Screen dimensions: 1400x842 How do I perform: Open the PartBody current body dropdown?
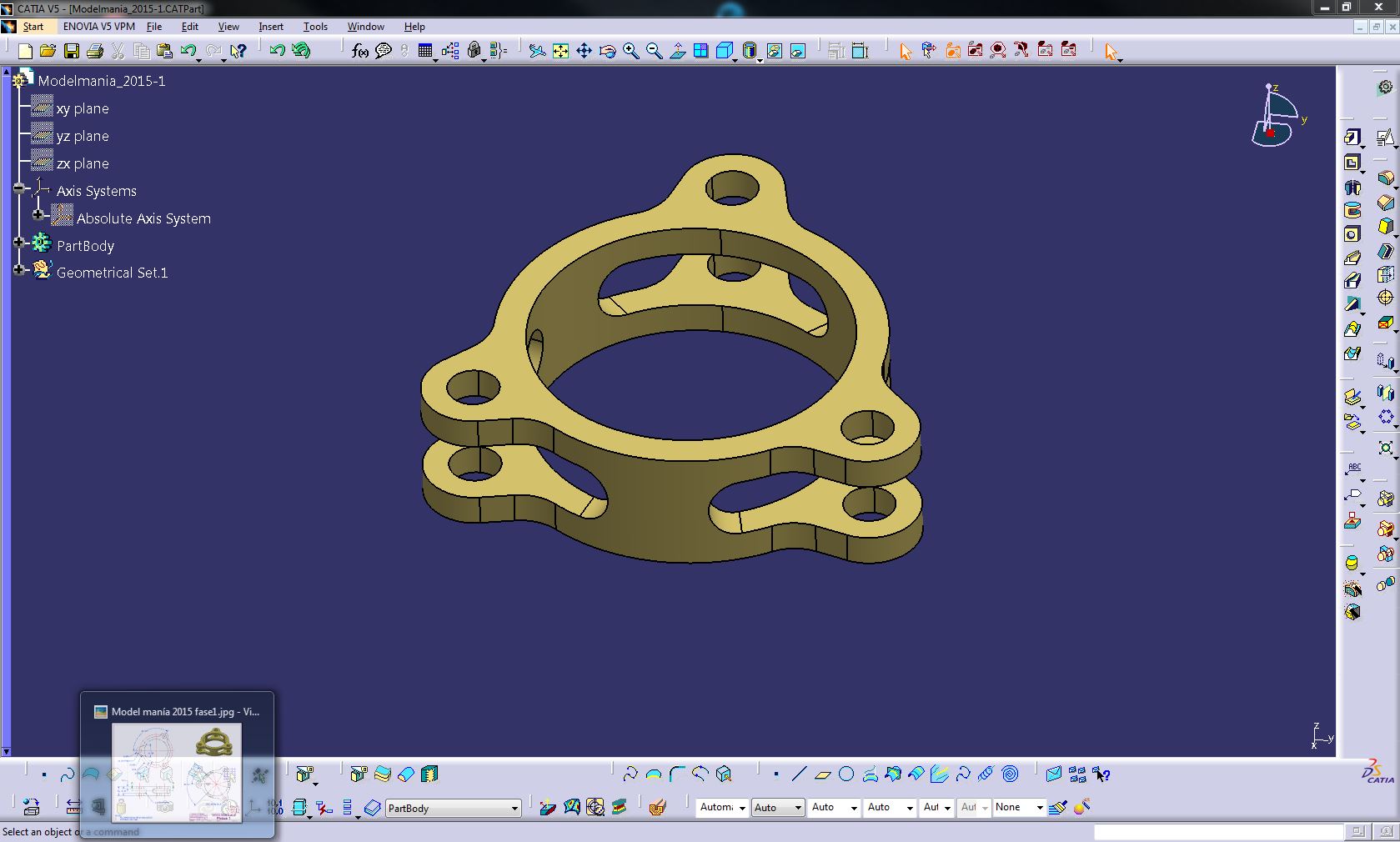click(x=453, y=808)
